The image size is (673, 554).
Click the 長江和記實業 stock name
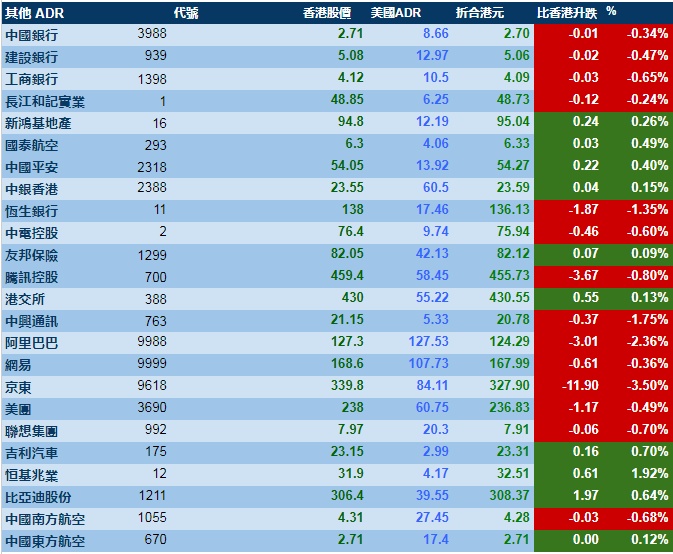(45, 101)
